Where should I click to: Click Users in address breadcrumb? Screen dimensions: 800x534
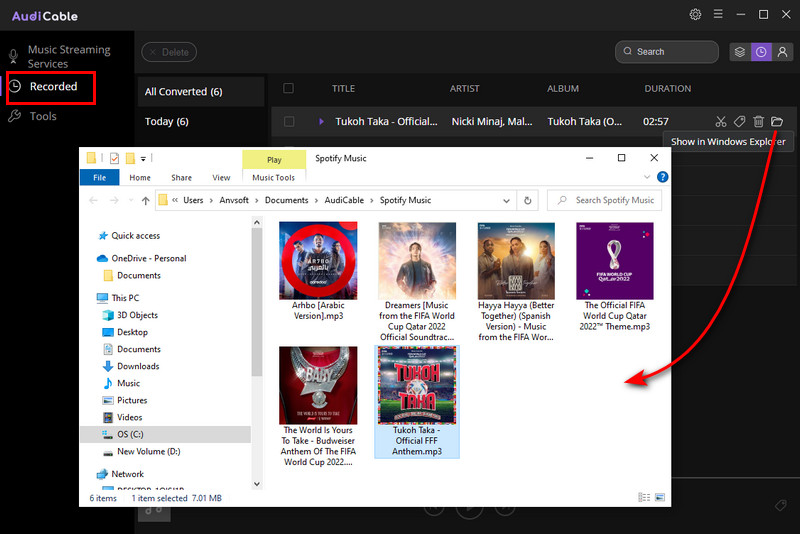tap(193, 200)
